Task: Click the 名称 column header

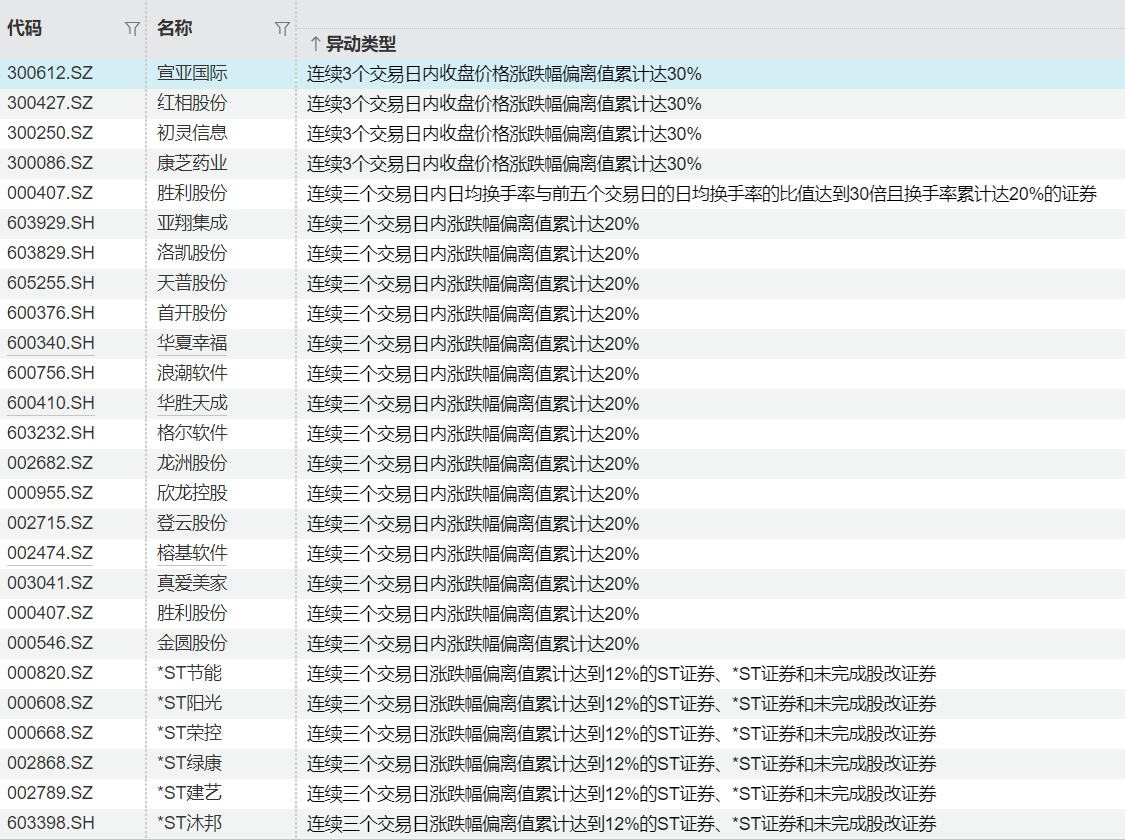Action: coord(175,29)
